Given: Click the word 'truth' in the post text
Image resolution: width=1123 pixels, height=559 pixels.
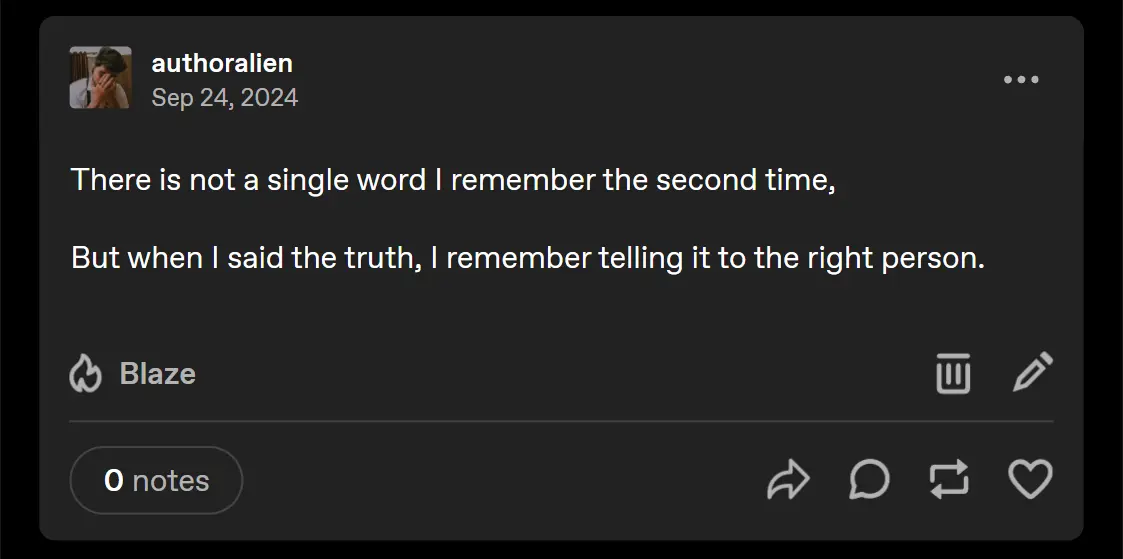Looking at the screenshot, I should point(379,258).
